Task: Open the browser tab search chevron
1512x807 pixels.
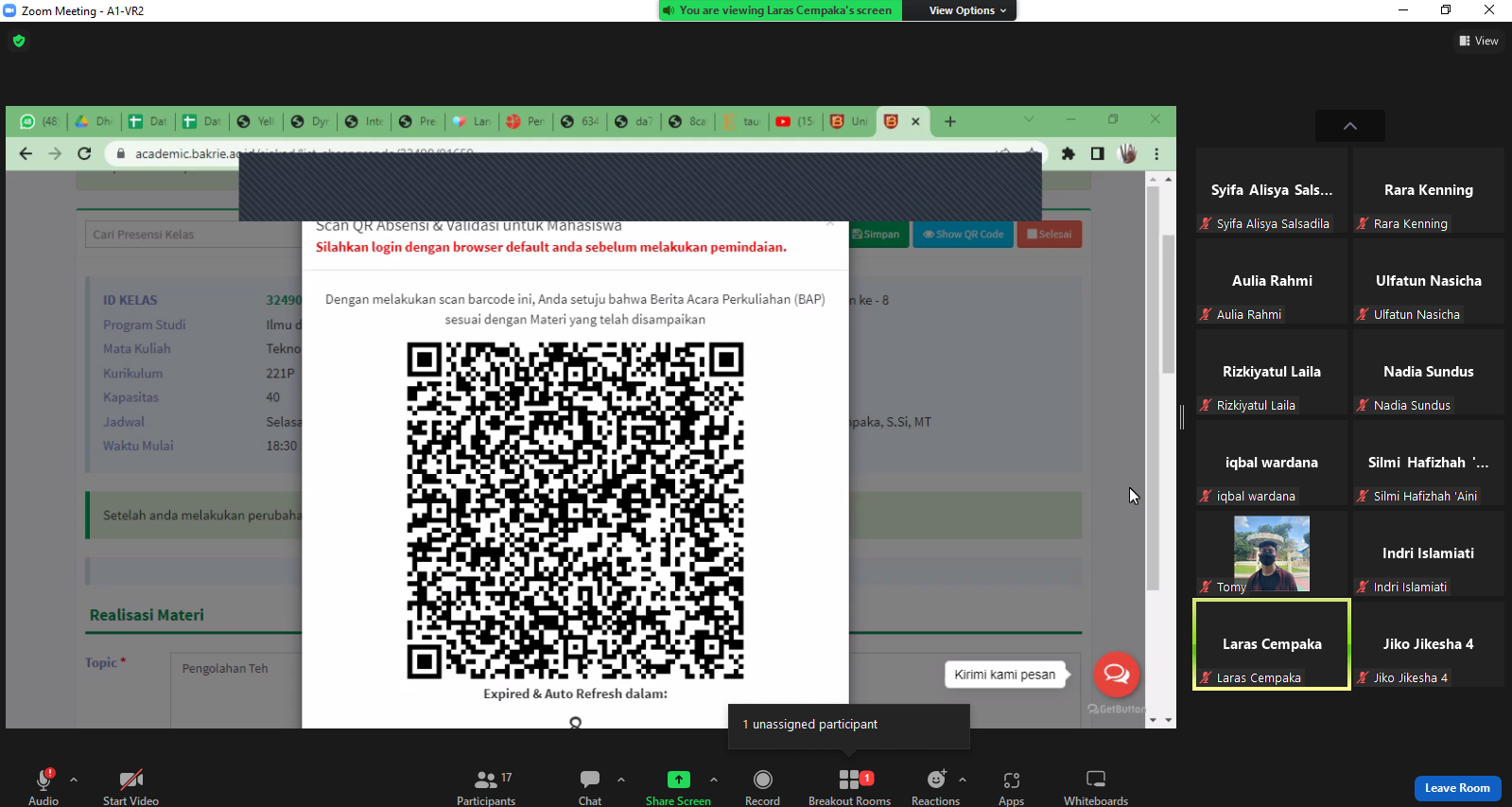Action: (1029, 119)
